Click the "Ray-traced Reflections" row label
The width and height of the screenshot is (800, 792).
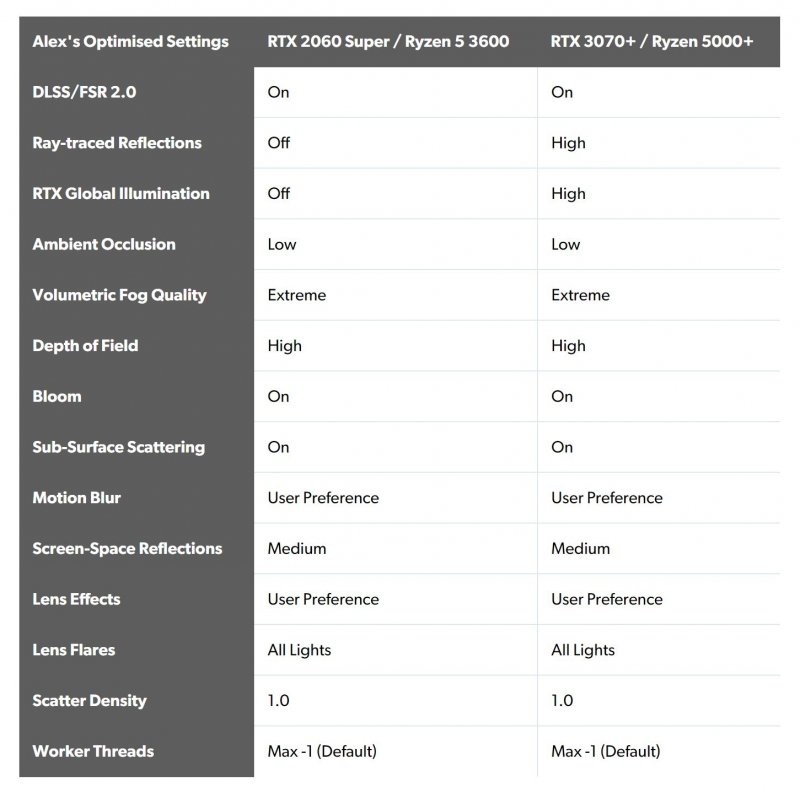(x=117, y=143)
